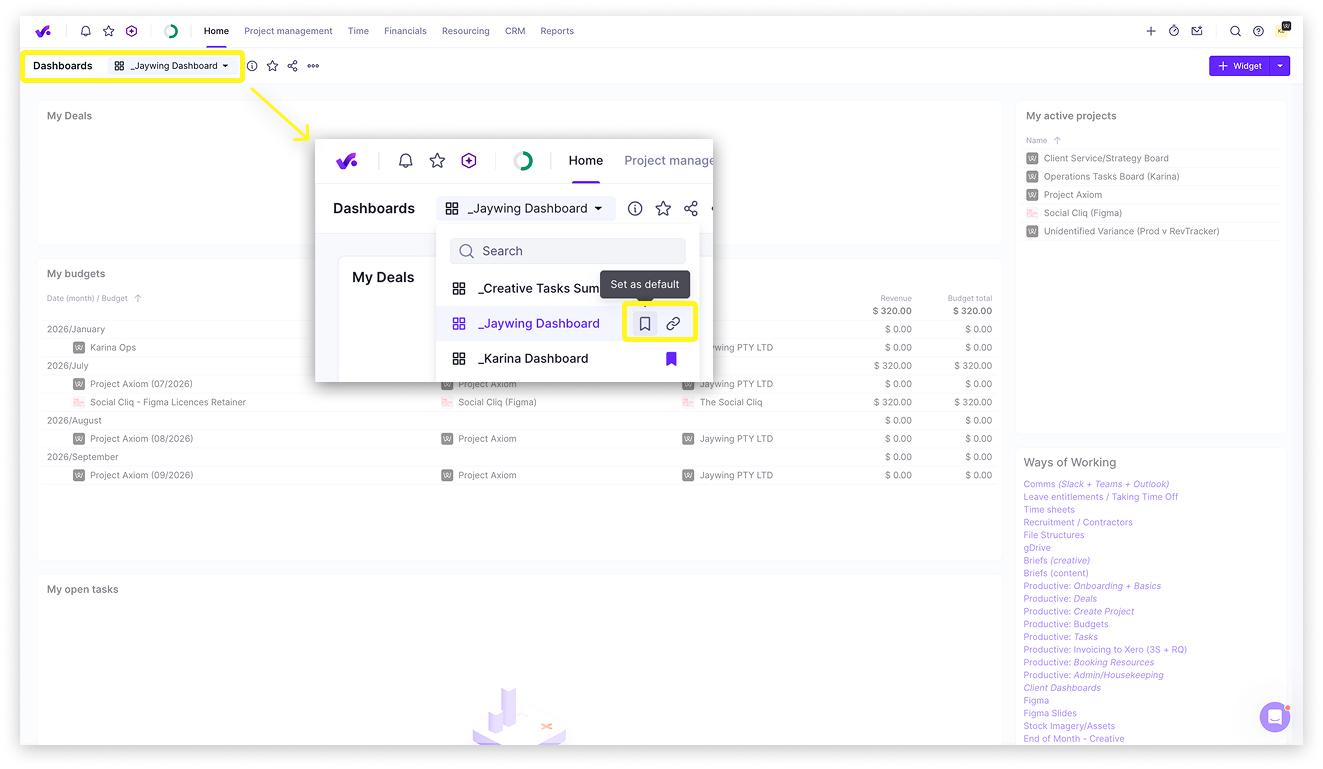Click the Search field in inset dropdown

567,252
